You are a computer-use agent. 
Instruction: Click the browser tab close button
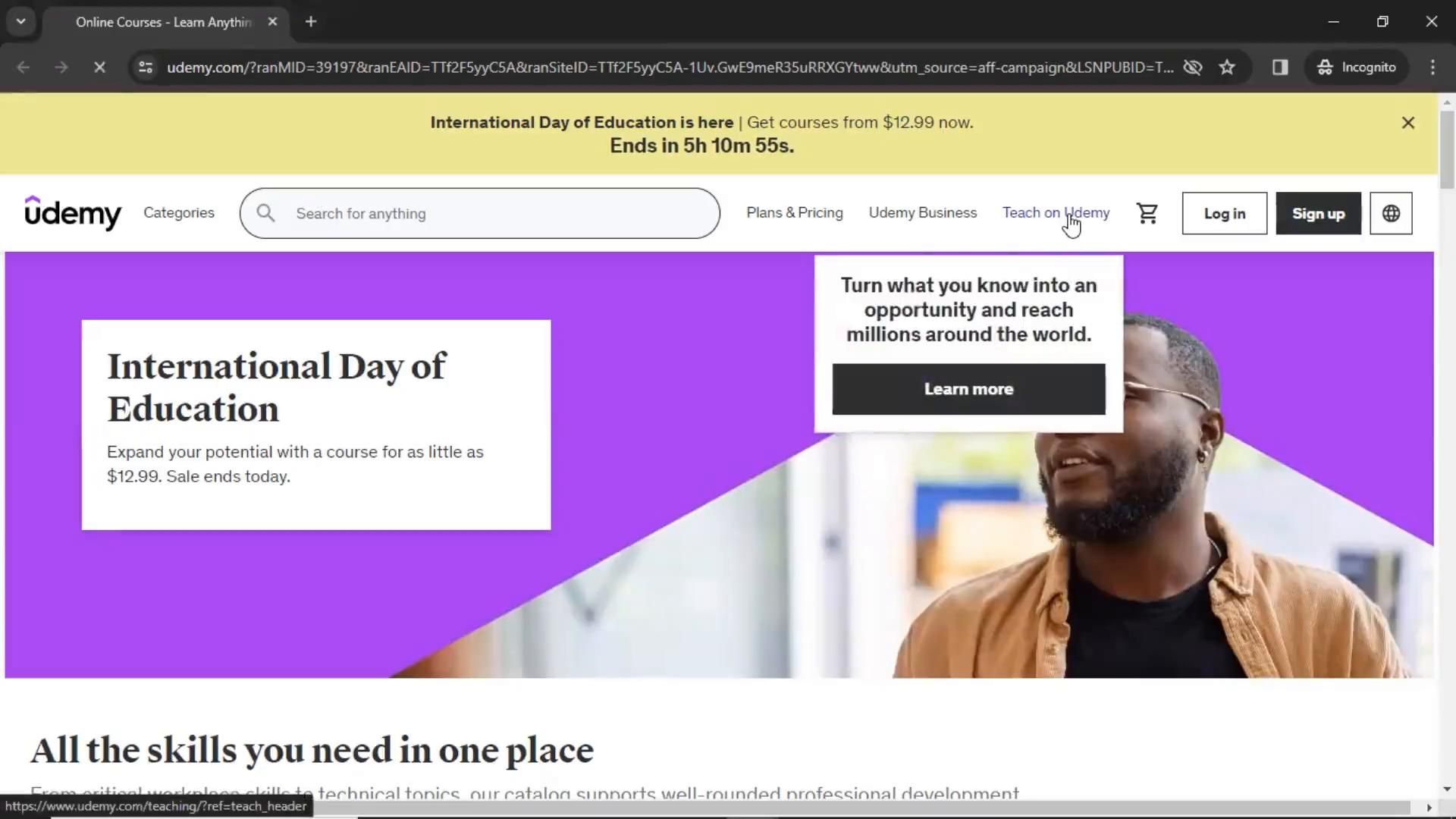[x=272, y=22]
